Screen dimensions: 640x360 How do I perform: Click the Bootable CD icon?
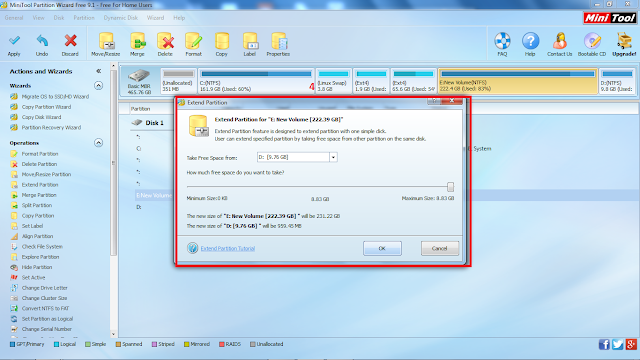[x=592, y=41]
